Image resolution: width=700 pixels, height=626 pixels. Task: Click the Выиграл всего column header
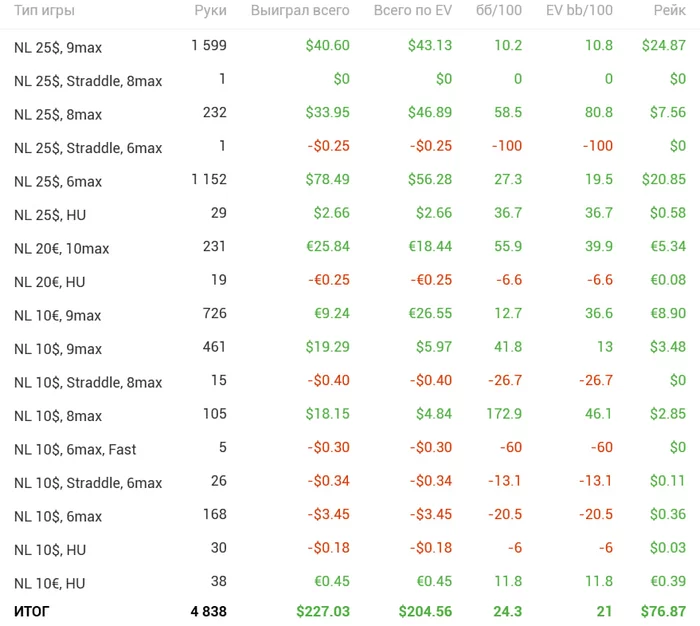[300, 11]
